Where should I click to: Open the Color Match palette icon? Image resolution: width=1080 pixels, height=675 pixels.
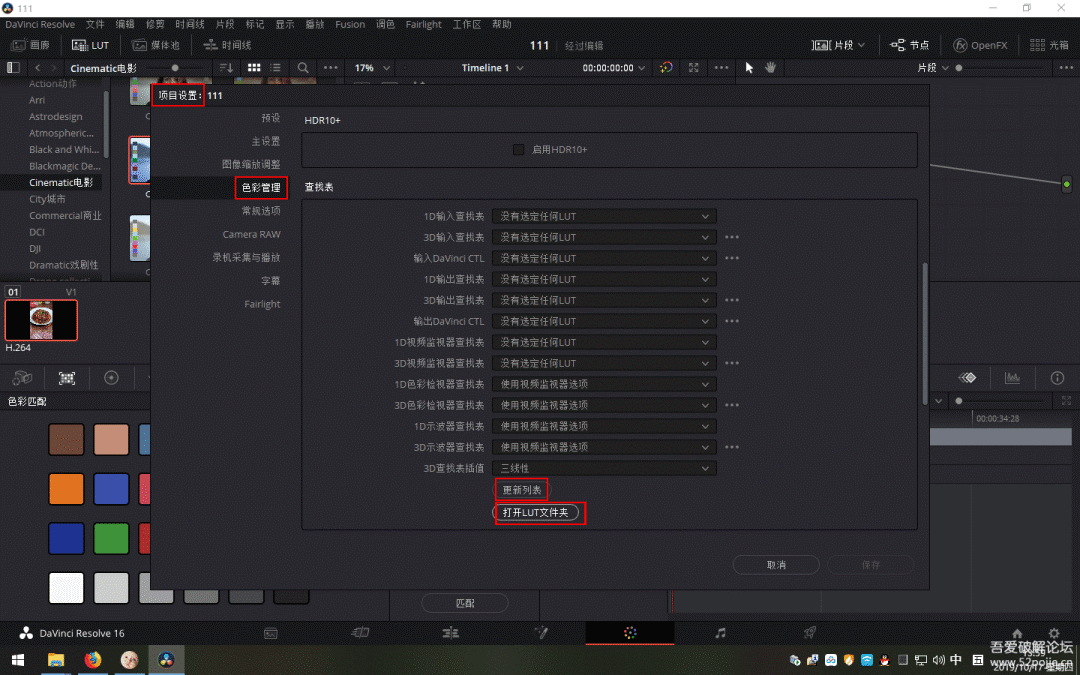click(x=67, y=377)
